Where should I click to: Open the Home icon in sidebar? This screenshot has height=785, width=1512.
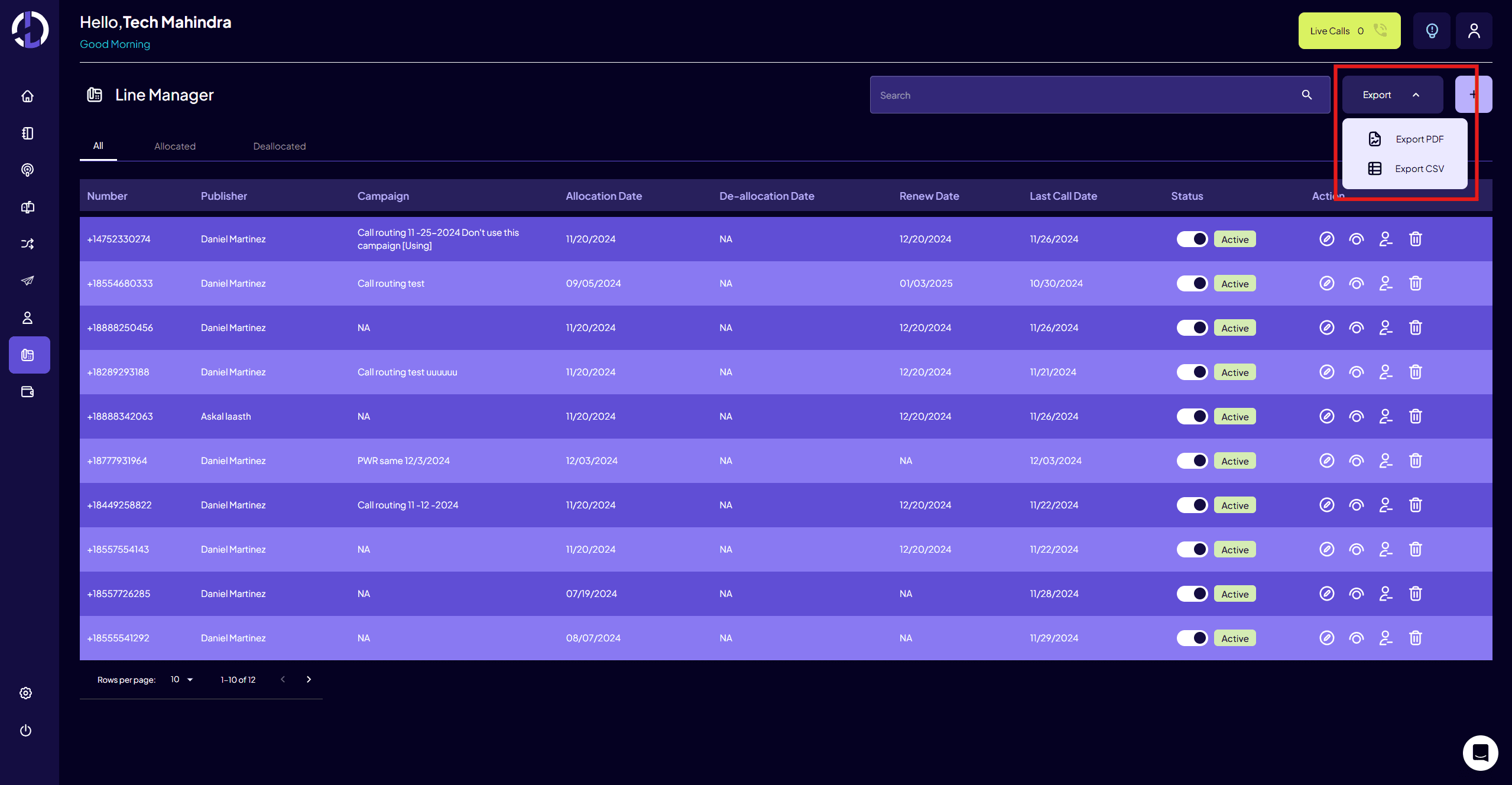click(x=27, y=96)
